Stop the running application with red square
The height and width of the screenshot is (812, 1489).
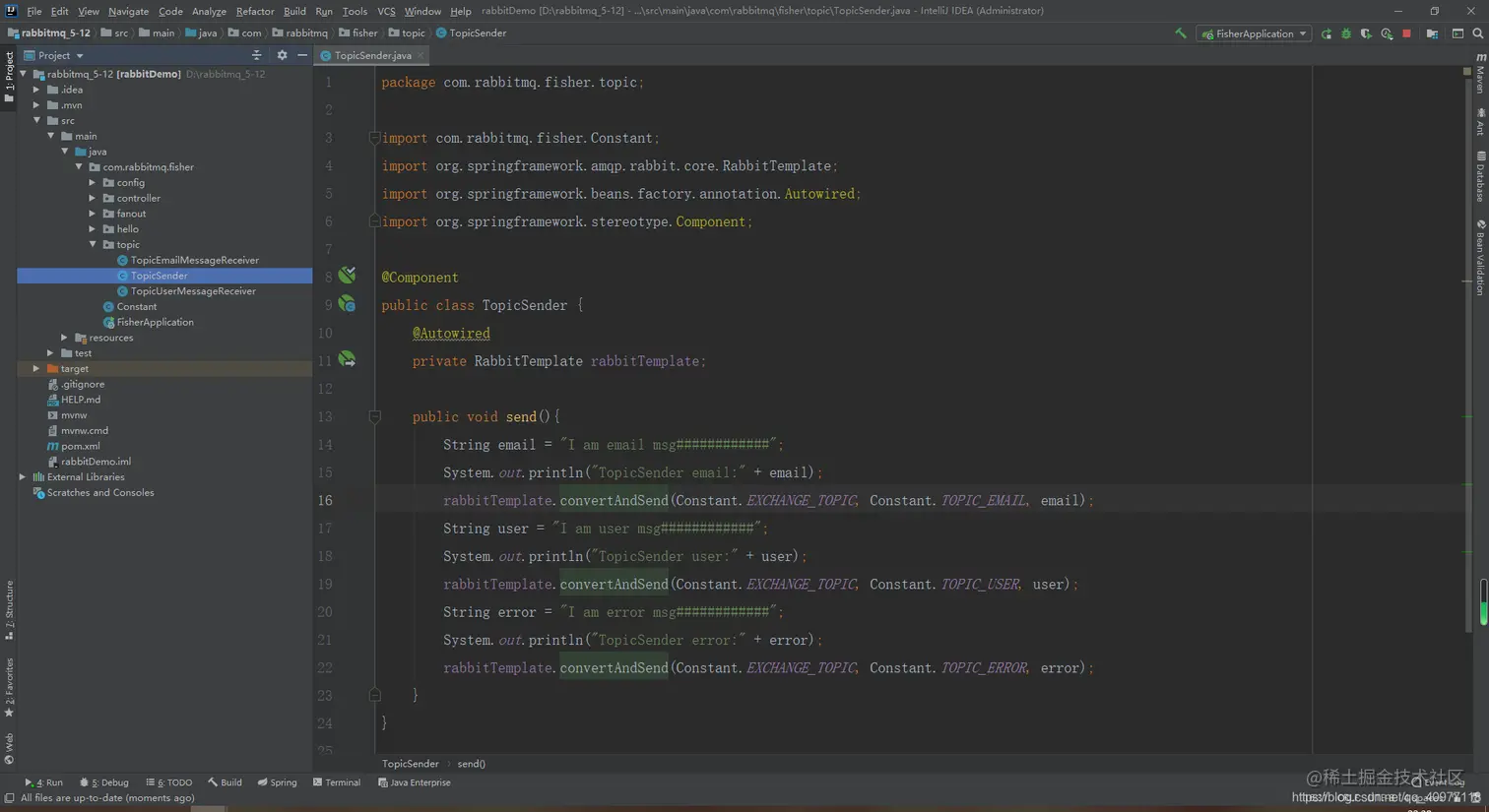(x=1406, y=33)
